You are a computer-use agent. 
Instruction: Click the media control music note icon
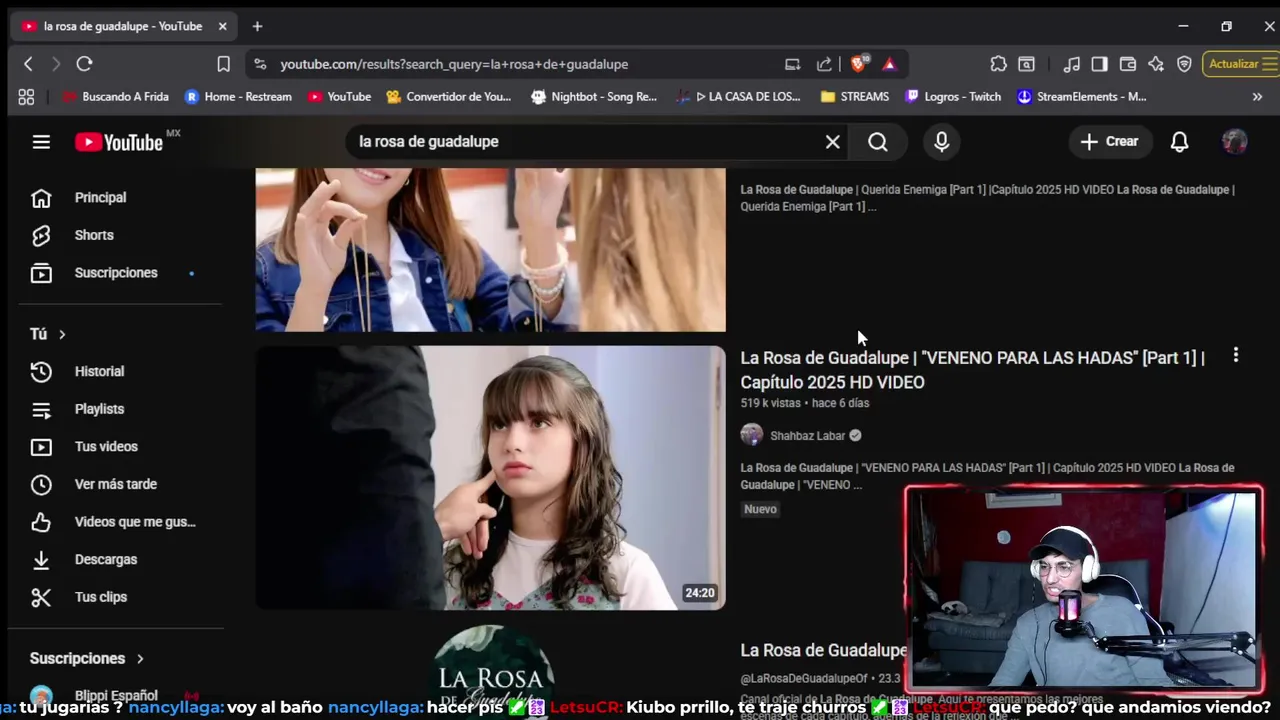1071,64
